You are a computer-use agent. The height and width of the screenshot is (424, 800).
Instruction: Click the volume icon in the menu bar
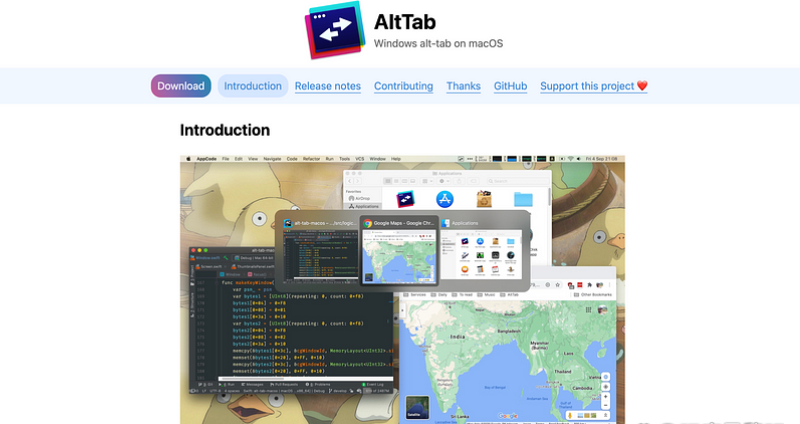(x=579, y=159)
